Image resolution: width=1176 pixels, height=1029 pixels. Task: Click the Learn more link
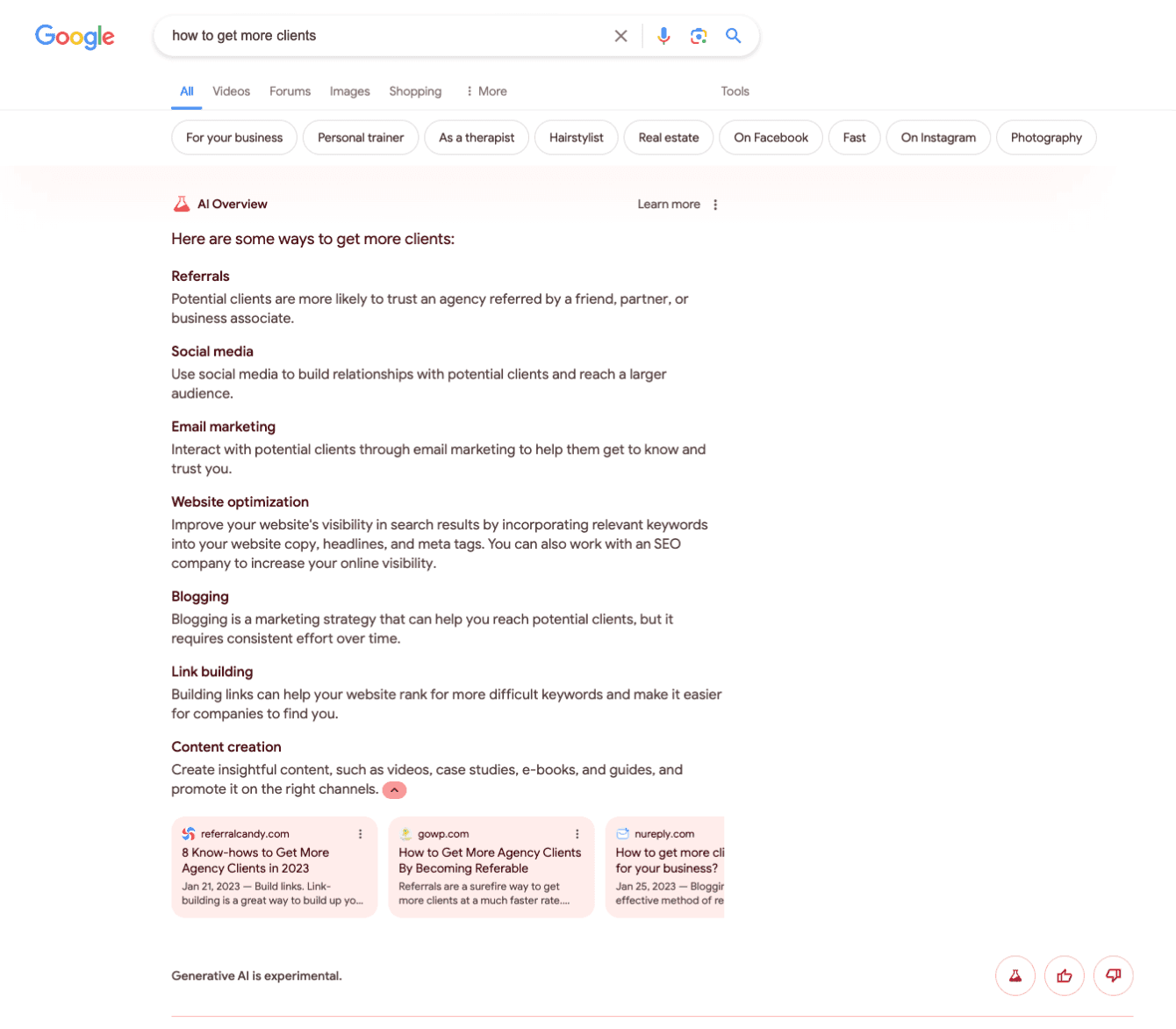[x=669, y=205]
